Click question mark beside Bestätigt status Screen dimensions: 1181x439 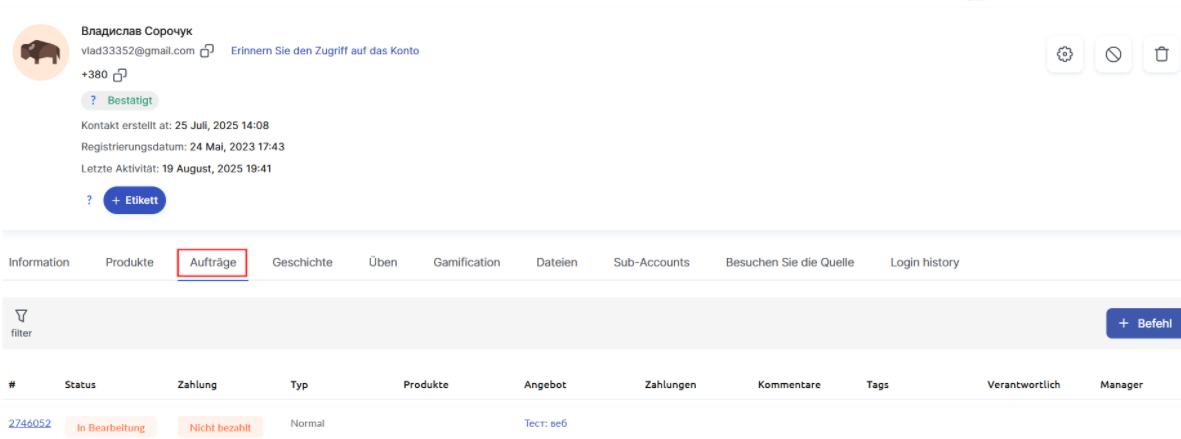coord(93,100)
